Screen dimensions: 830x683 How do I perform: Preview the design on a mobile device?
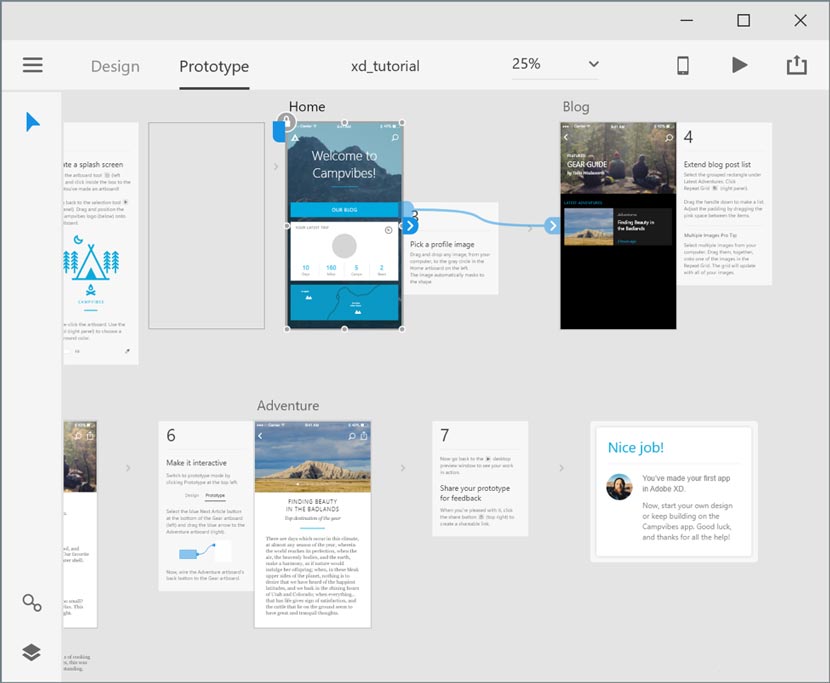pyautogui.click(x=683, y=65)
